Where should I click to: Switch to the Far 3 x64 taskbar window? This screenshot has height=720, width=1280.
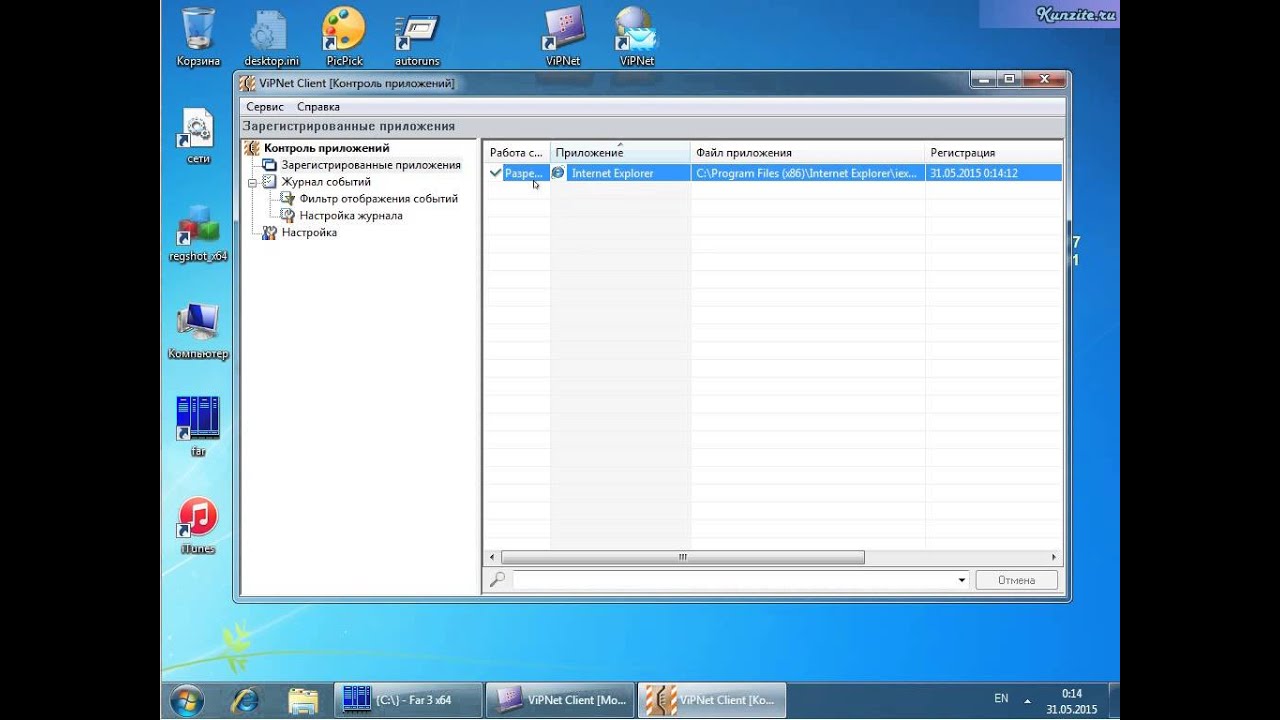pos(407,700)
